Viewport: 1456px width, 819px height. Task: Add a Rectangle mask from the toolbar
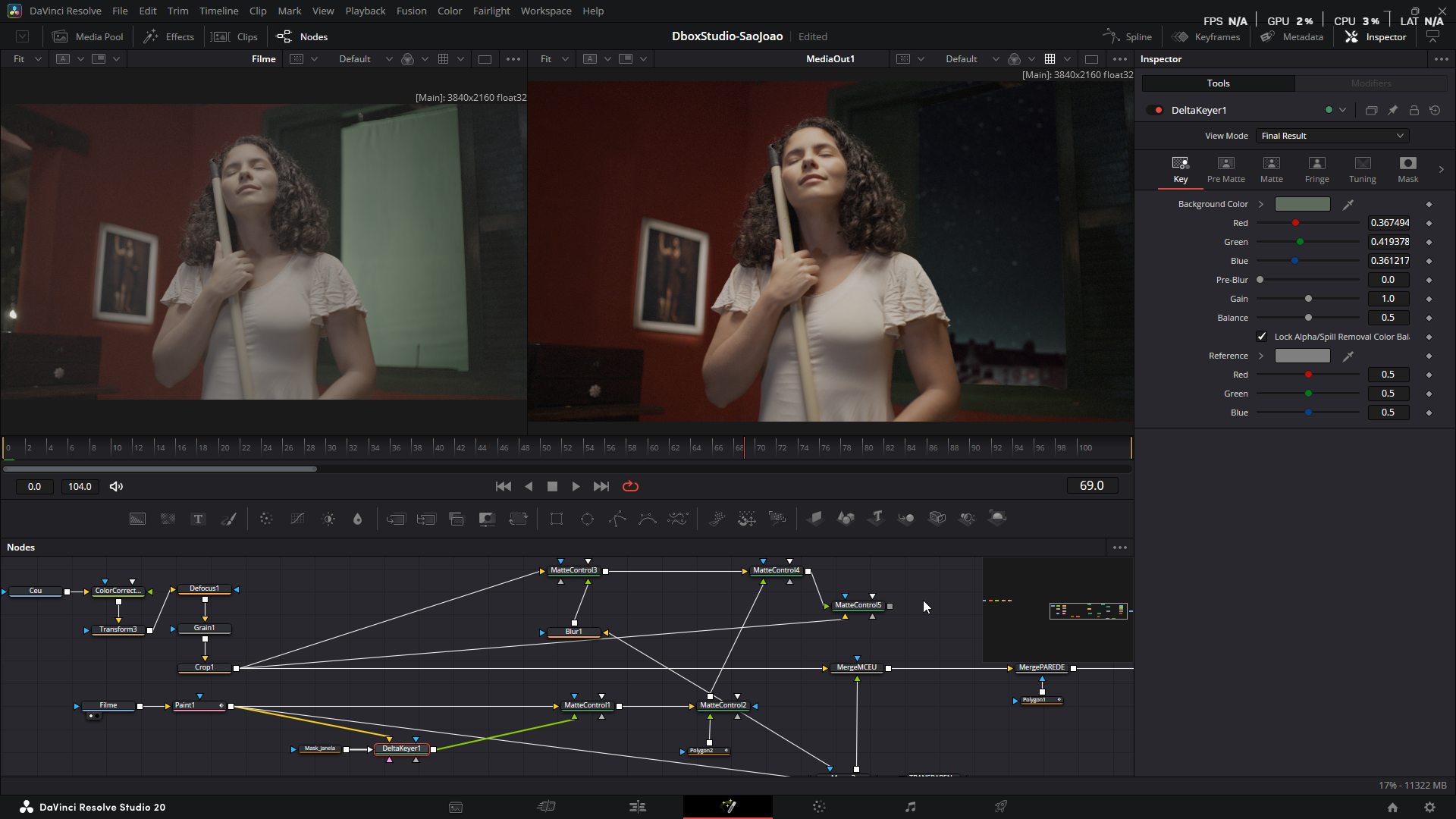point(557,519)
